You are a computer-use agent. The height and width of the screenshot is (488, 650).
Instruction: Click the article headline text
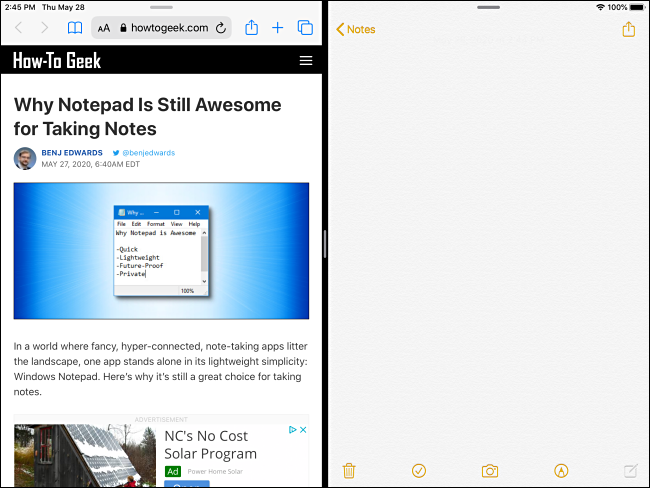tap(147, 117)
